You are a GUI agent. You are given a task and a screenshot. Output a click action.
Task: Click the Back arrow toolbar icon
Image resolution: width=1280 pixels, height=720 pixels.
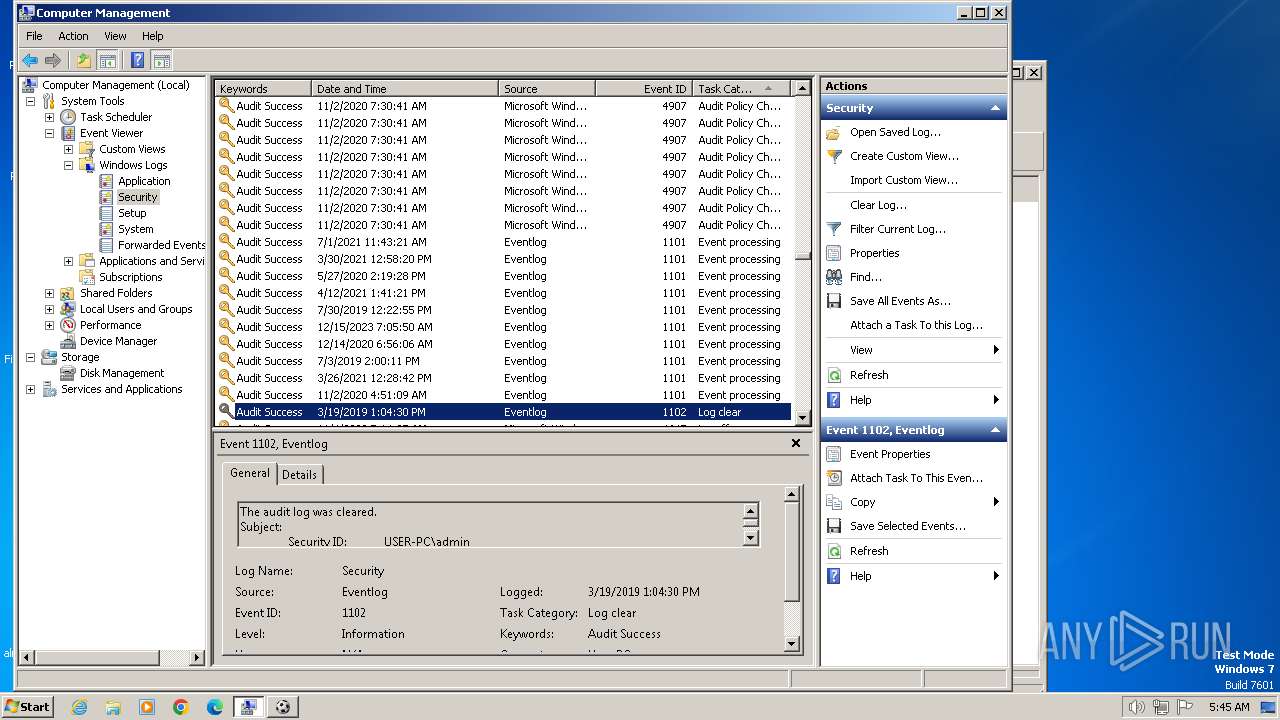click(x=30, y=61)
